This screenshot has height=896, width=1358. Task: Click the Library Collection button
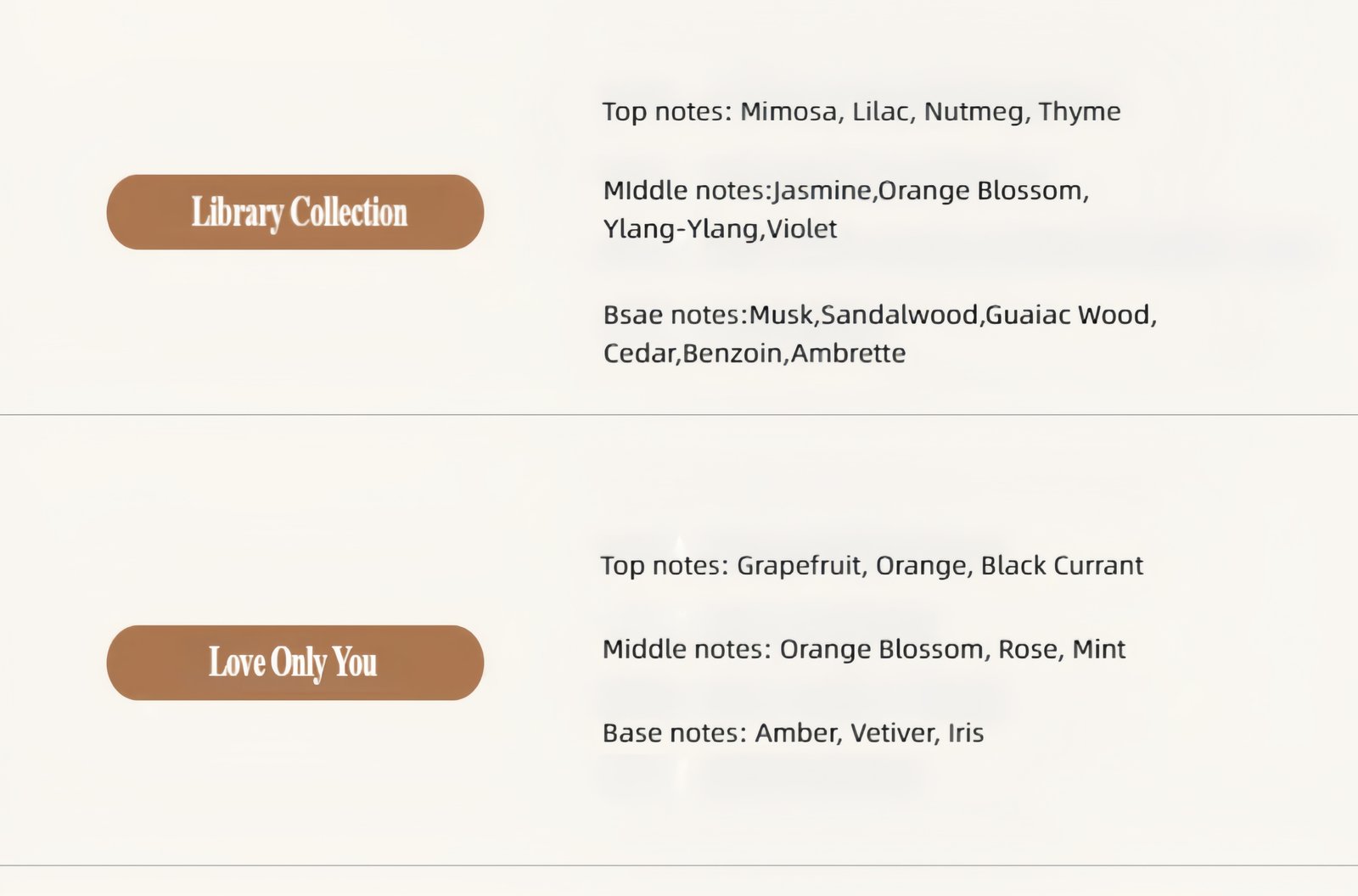295,212
